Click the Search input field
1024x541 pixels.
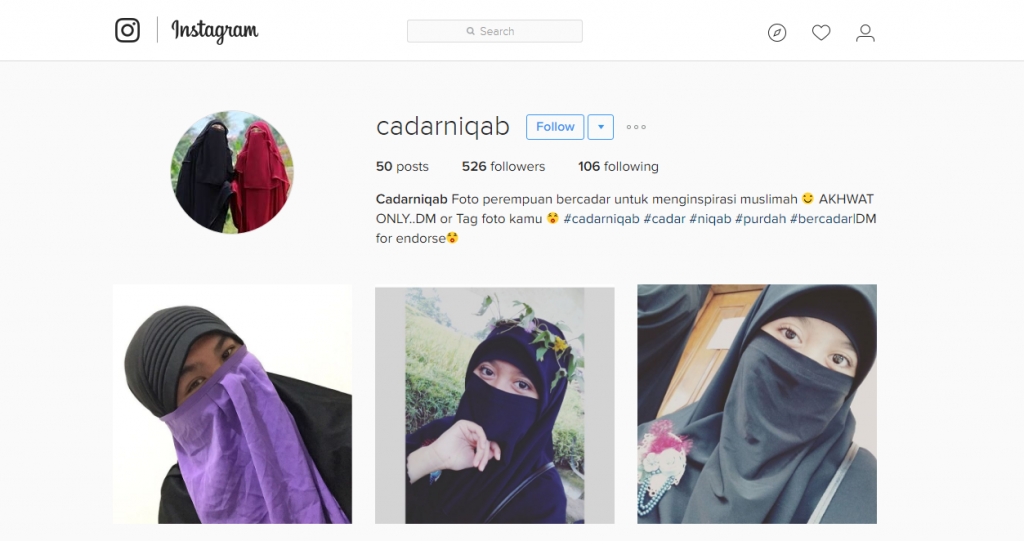coord(494,31)
